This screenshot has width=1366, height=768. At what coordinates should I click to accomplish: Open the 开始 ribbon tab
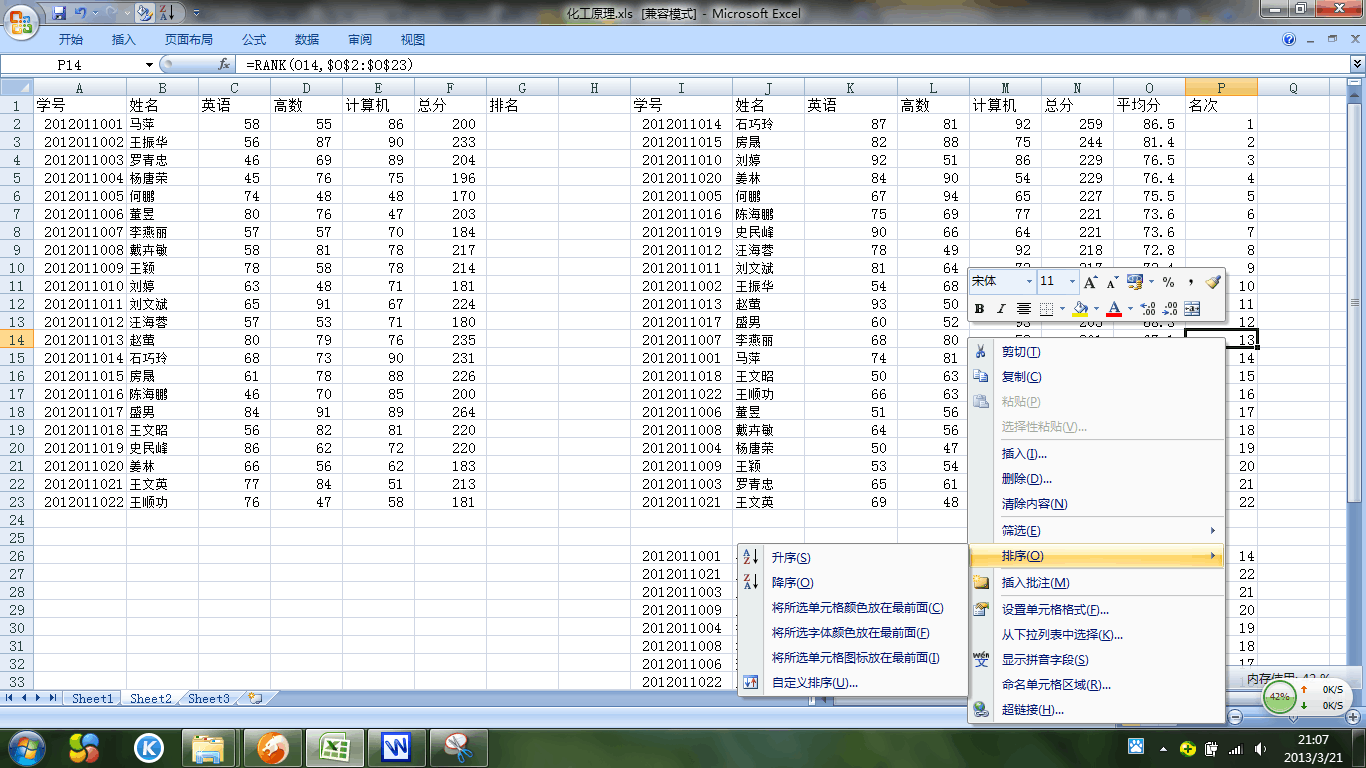pyautogui.click(x=71, y=40)
